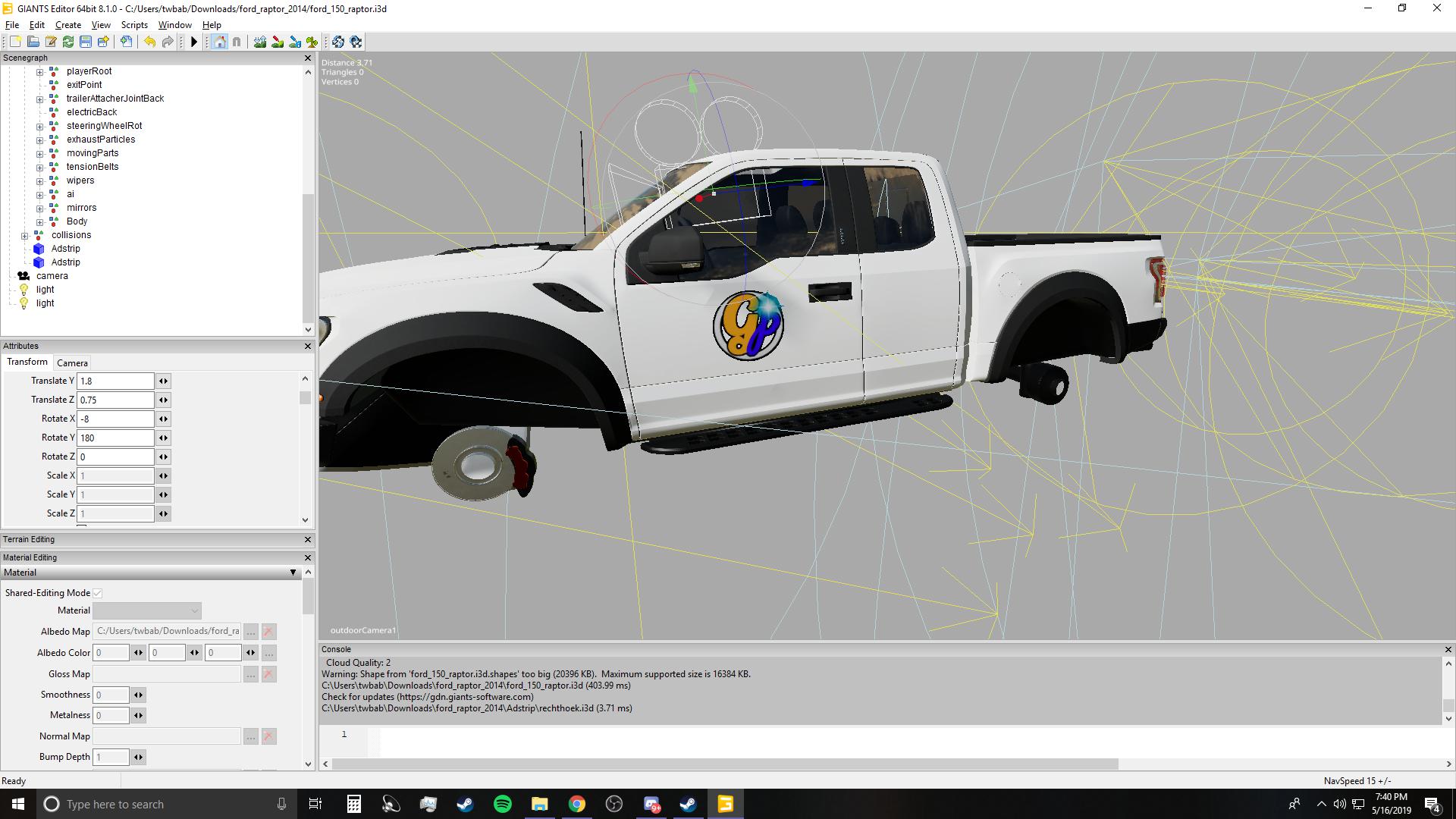Image resolution: width=1456 pixels, height=819 pixels.
Task: Click the foliage paint mode icon
Action: [x=312, y=42]
